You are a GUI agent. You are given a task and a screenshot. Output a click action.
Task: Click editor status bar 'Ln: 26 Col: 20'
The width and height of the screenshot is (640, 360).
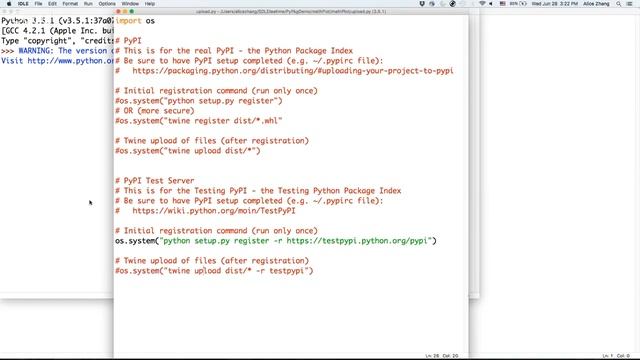442,356
